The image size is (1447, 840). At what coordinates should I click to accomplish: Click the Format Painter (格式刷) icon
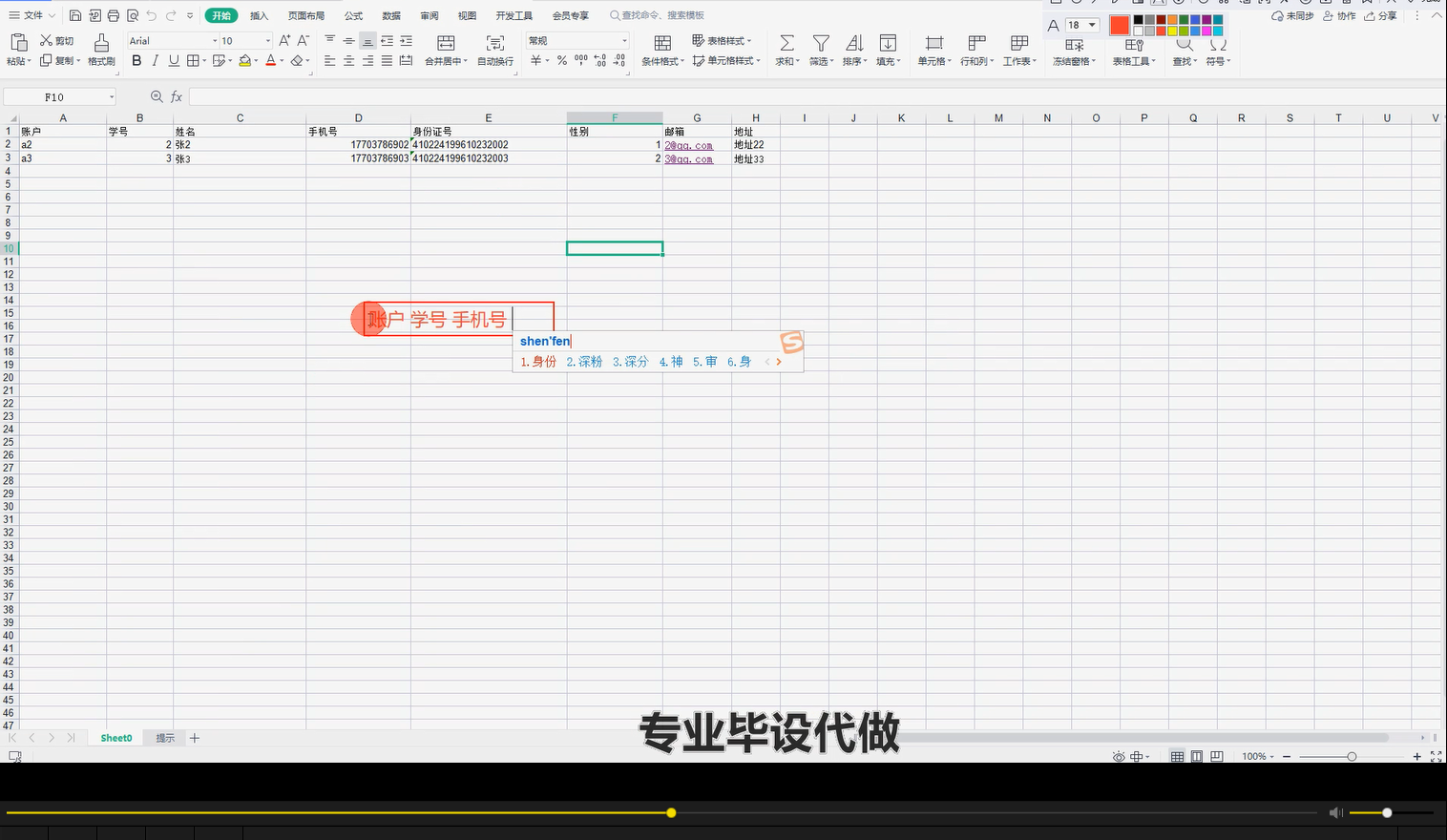pyautogui.click(x=101, y=42)
